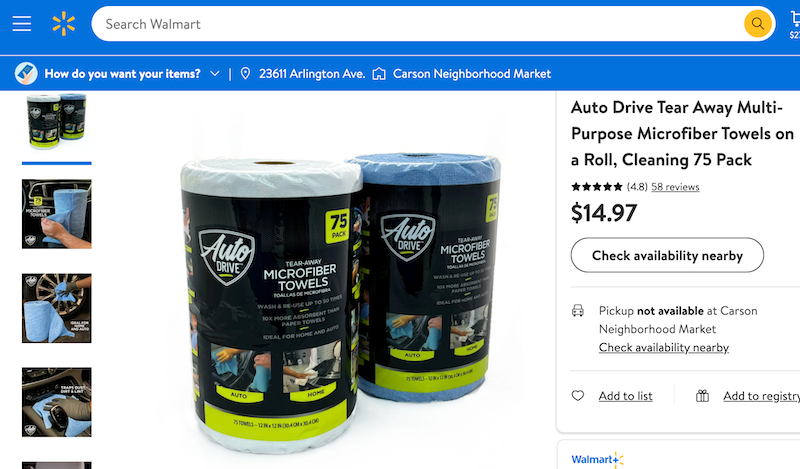Click the Add to list link
Image resolution: width=800 pixels, height=469 pixels.
(626, 396)
